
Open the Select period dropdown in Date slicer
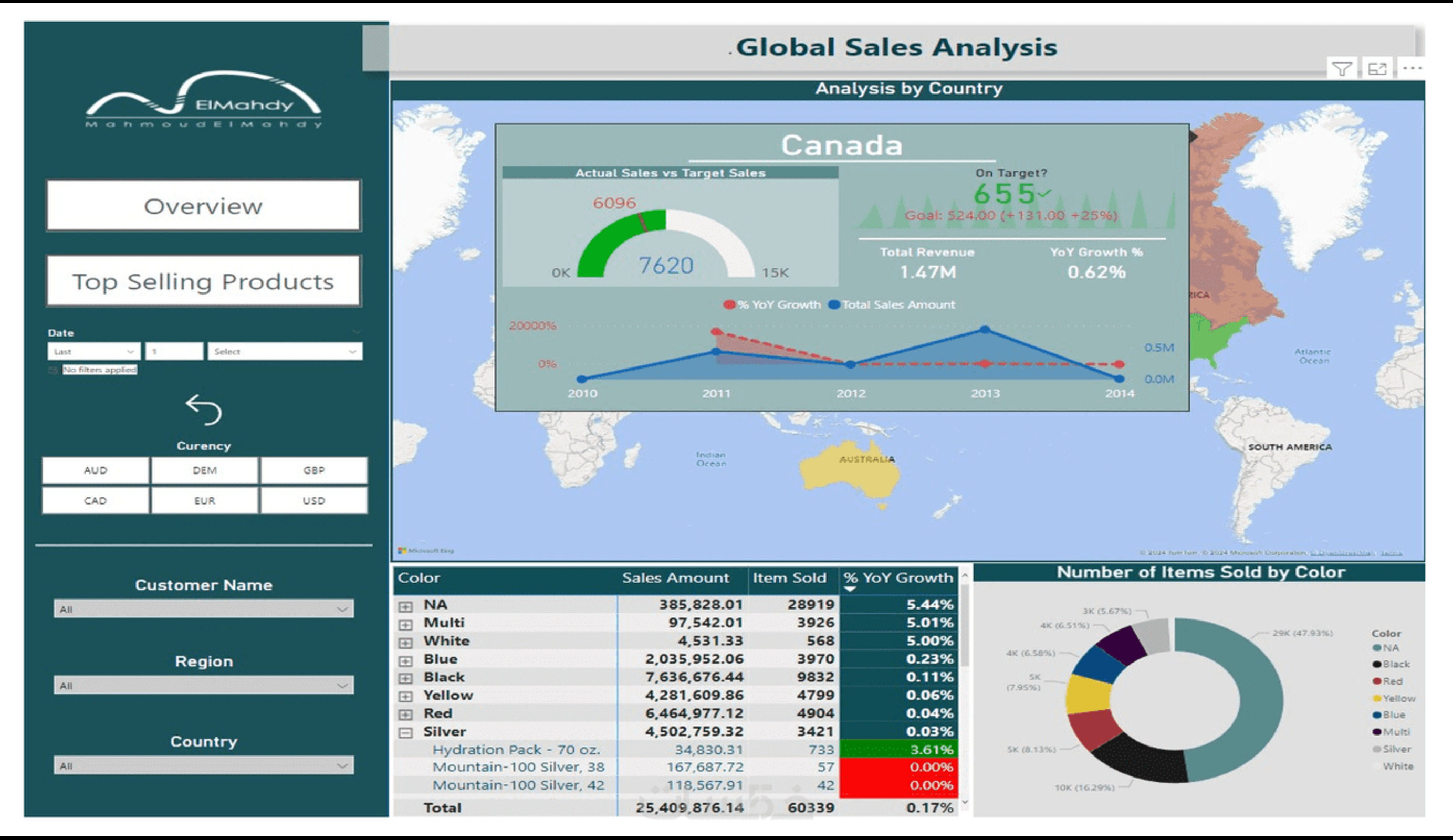[x=287, y=352]
